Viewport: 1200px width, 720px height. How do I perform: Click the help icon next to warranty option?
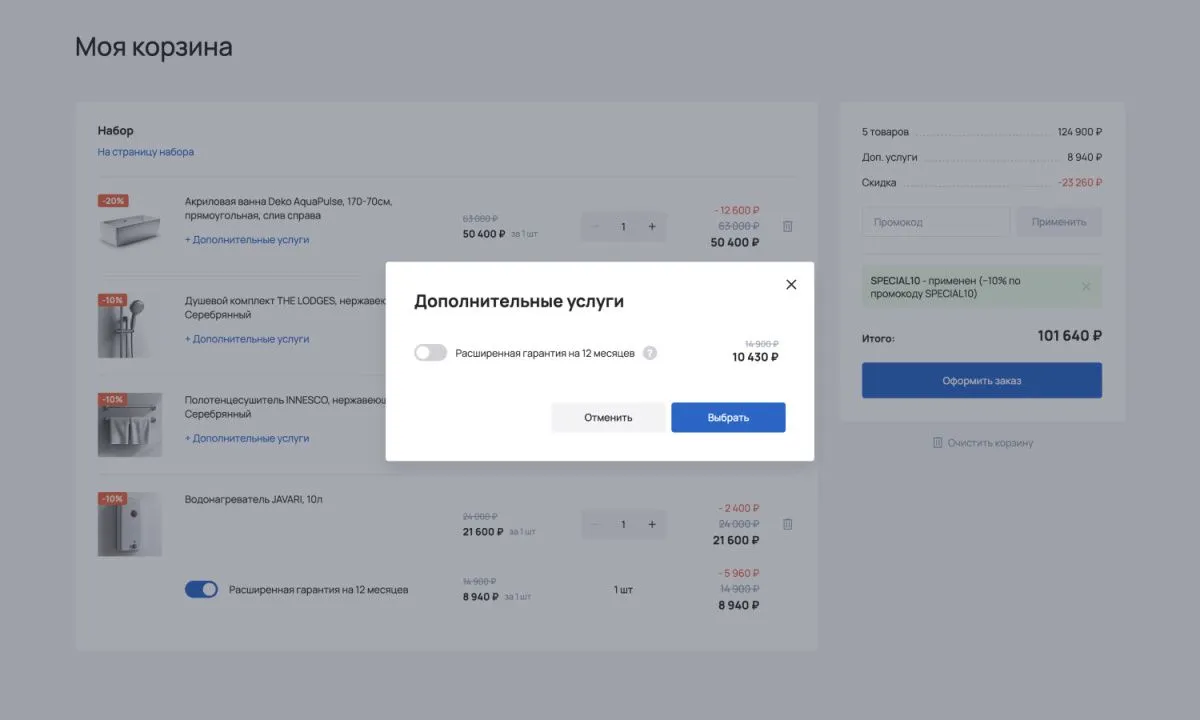[650, 353]
